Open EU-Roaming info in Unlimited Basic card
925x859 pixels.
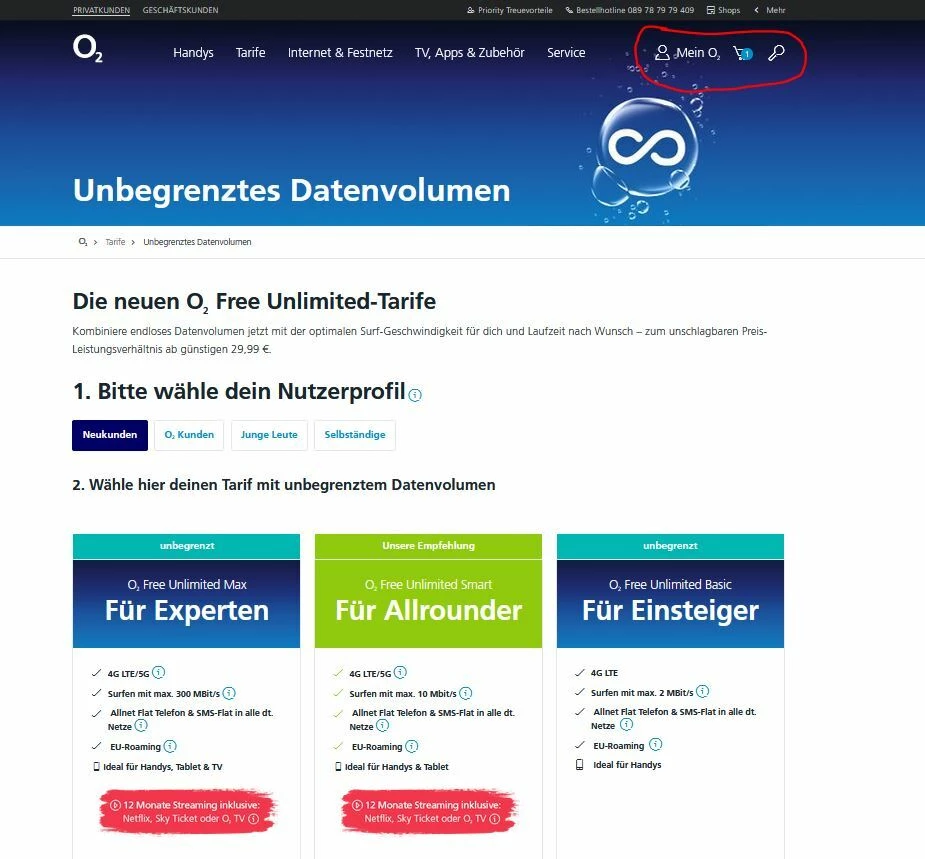(655, 745)
